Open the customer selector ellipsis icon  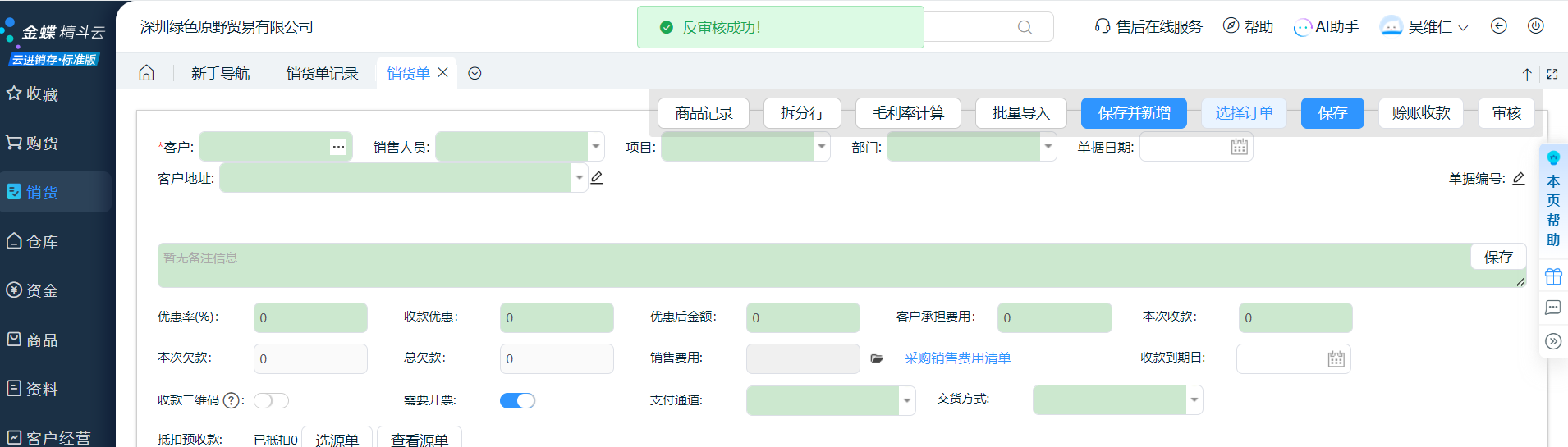click(338, 147)
